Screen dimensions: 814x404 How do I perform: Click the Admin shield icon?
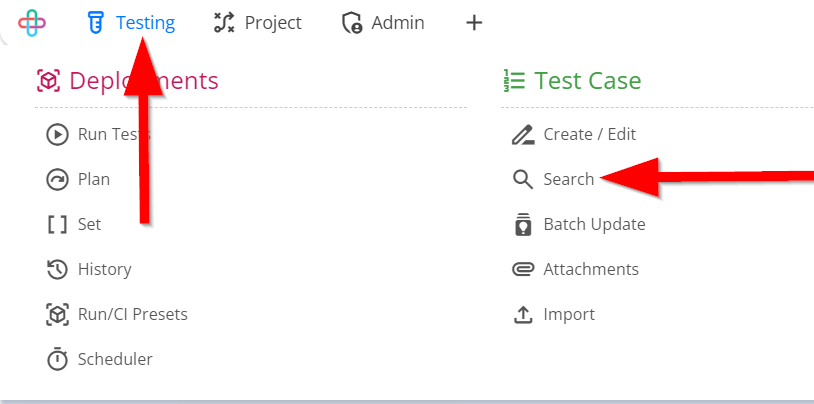click(x=352, y=23)
